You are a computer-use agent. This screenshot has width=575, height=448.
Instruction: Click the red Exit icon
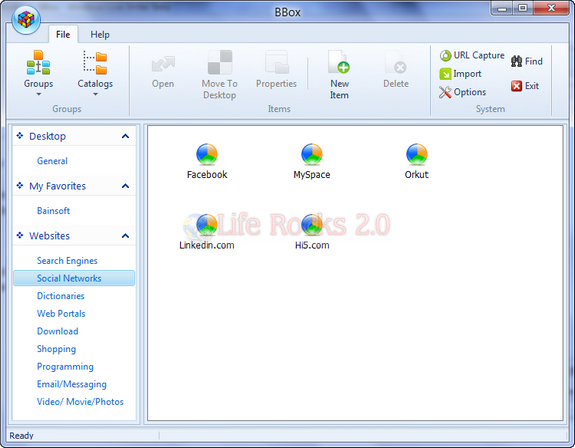(x=516, y=86)
